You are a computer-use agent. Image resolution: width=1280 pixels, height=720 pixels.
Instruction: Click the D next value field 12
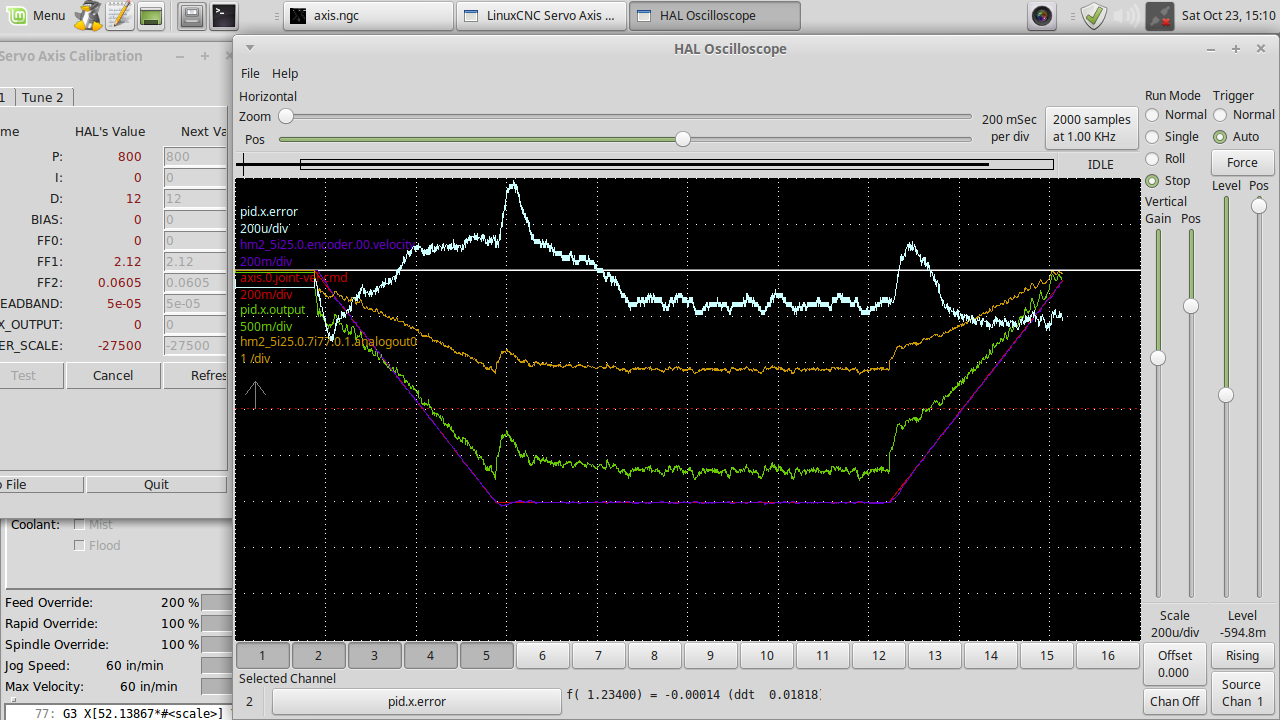[195, 199]
